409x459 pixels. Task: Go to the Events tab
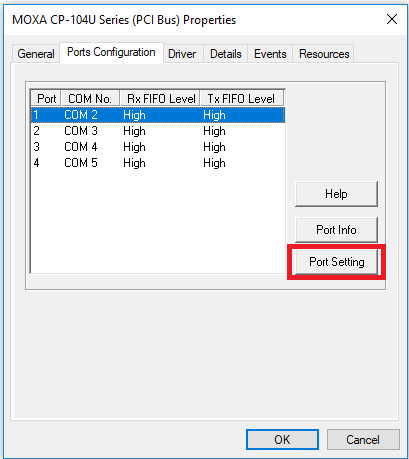270,54
